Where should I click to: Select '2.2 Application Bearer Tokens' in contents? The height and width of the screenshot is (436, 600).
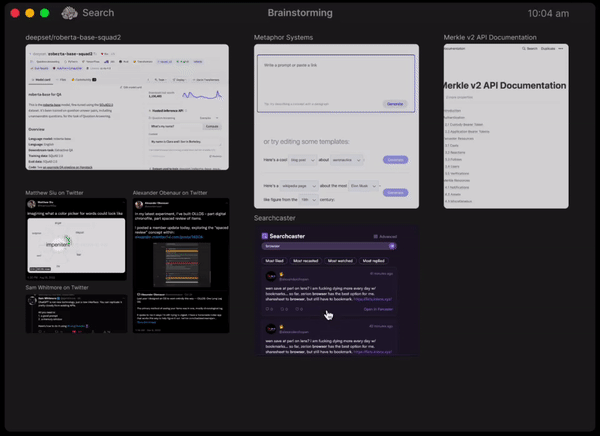[x=467, y=131]
